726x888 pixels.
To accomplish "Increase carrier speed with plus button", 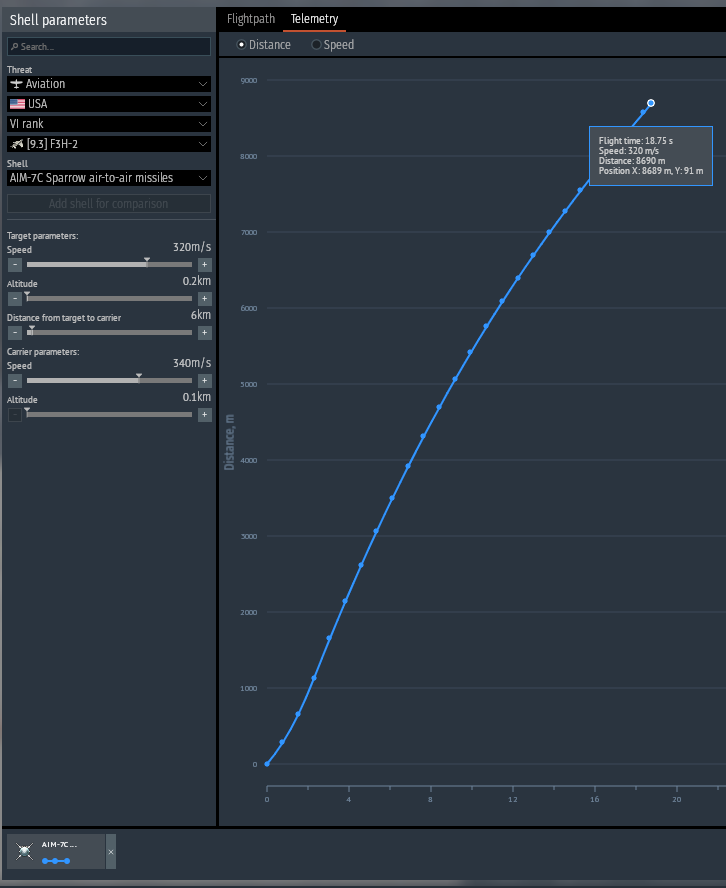I will [205, 381].
